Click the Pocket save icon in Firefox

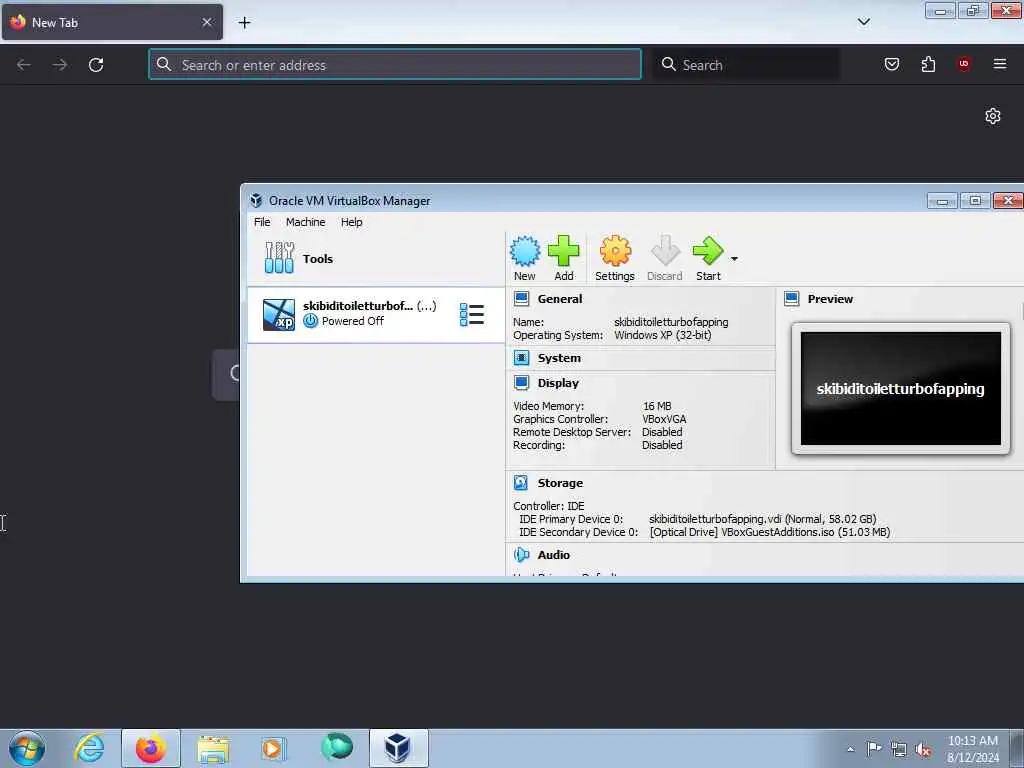click(891, 64)
